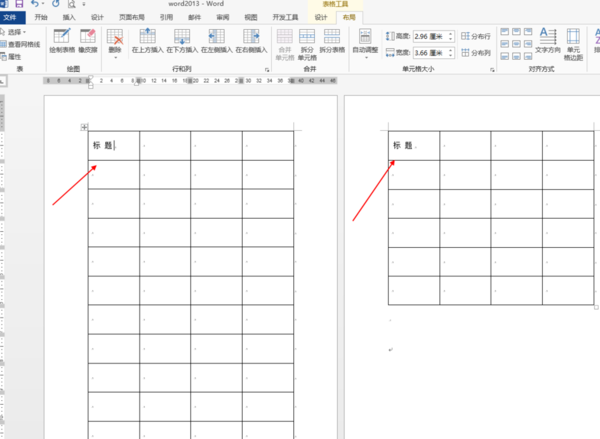Activate the 橡皮擦 (Eraser) tool

[88, 41]
